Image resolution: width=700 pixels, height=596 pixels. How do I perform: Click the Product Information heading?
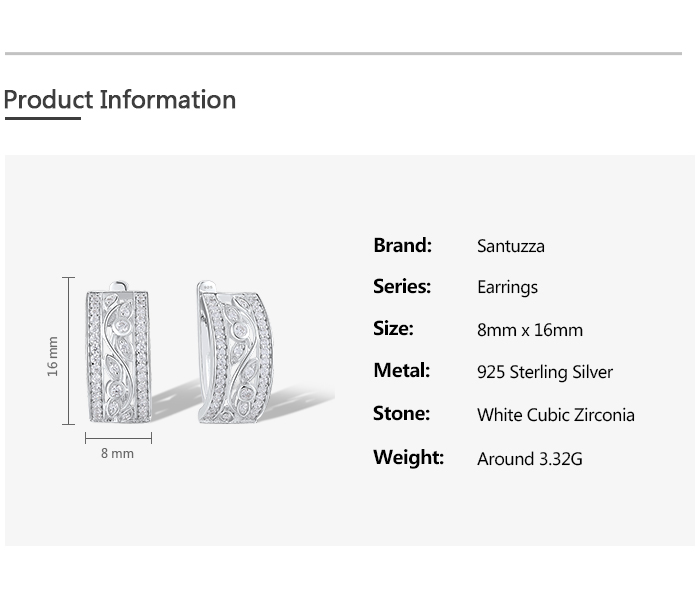coord(120,100)
